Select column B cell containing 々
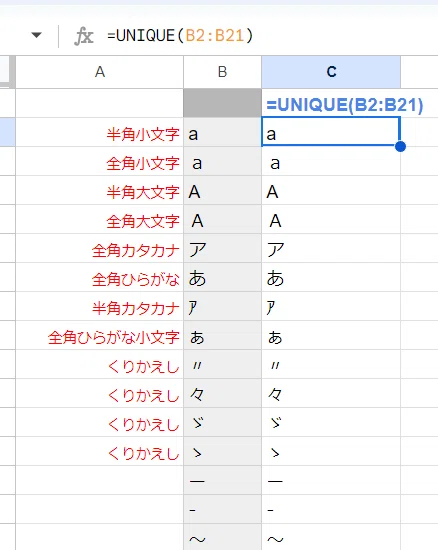Screen dimensions: 438x550 tap(222, 393)
